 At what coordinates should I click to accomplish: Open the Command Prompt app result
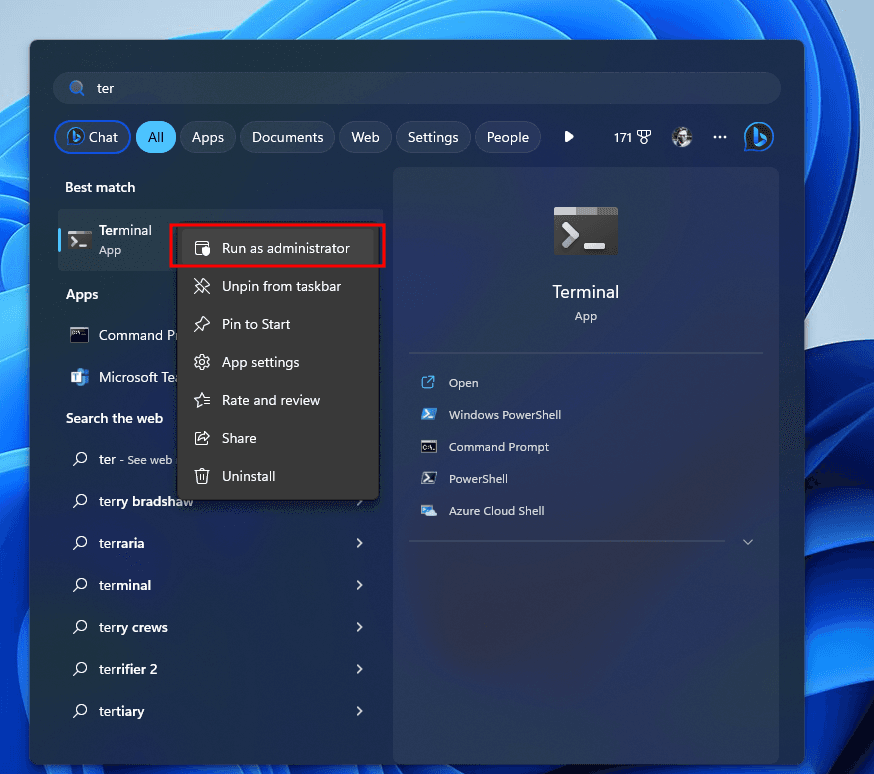tap(122, 335)
